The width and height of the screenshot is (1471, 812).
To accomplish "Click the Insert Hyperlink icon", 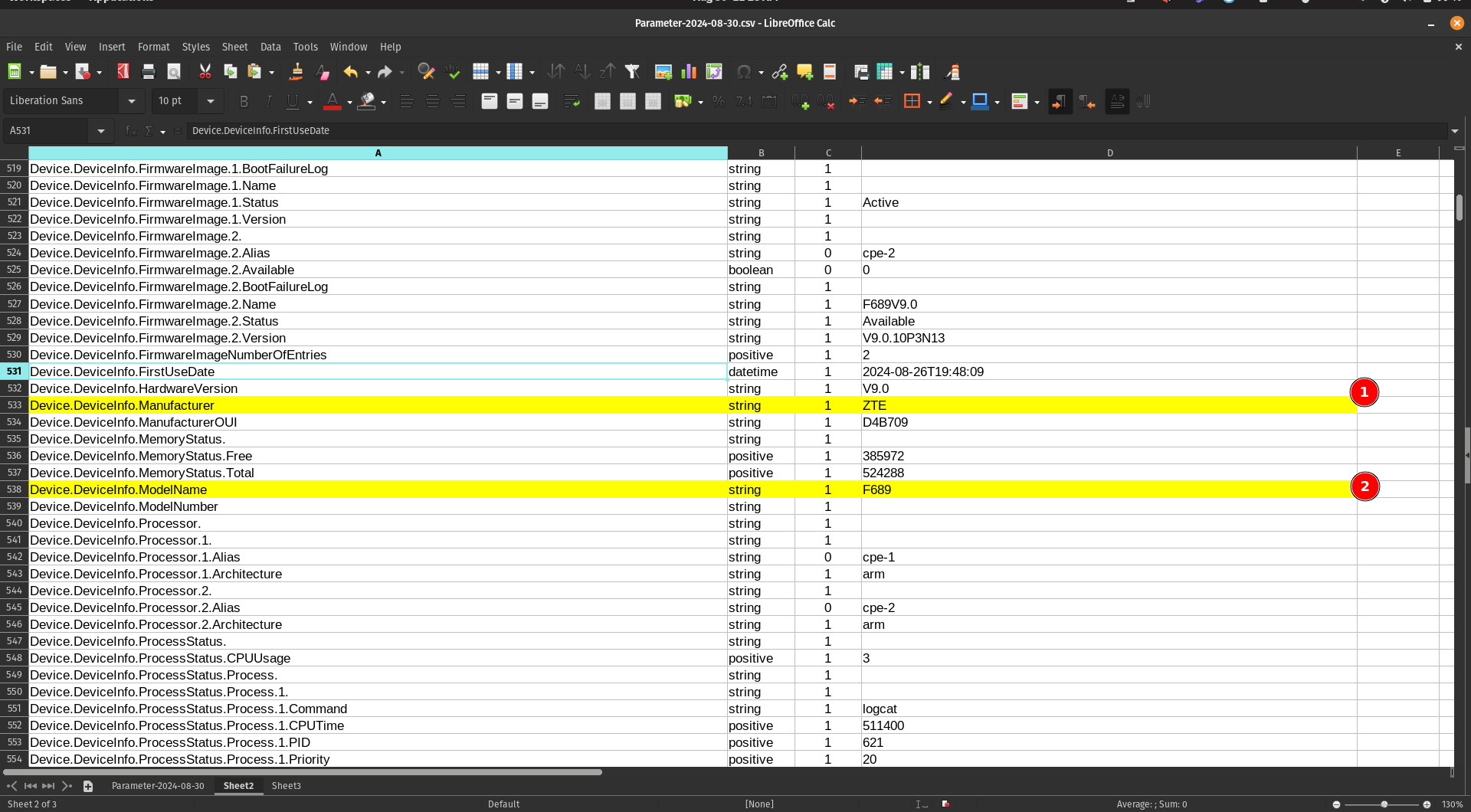I will click(x=779, y=72).
